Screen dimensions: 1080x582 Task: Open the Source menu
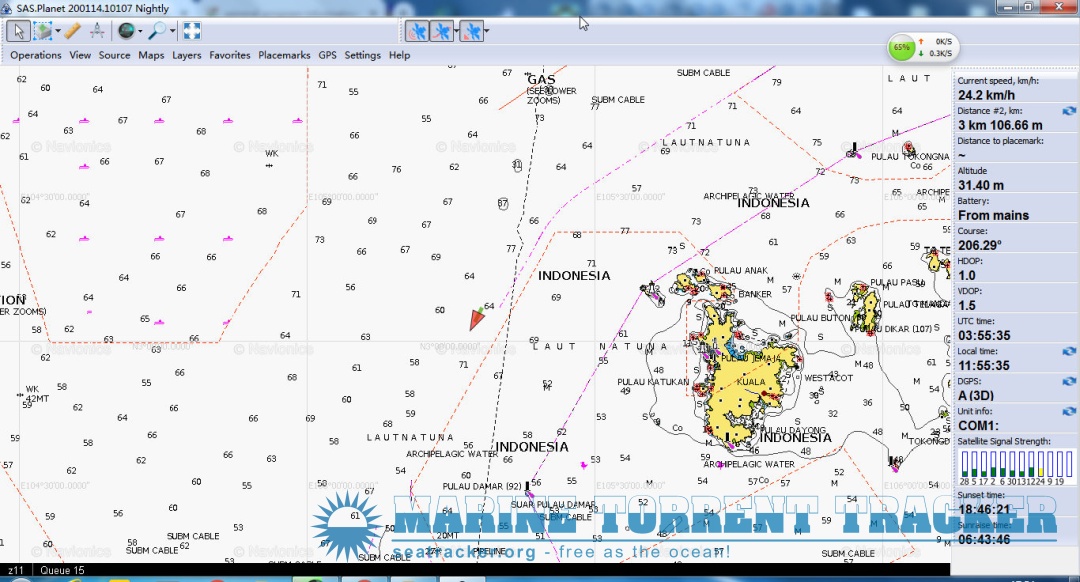[114, 55]
